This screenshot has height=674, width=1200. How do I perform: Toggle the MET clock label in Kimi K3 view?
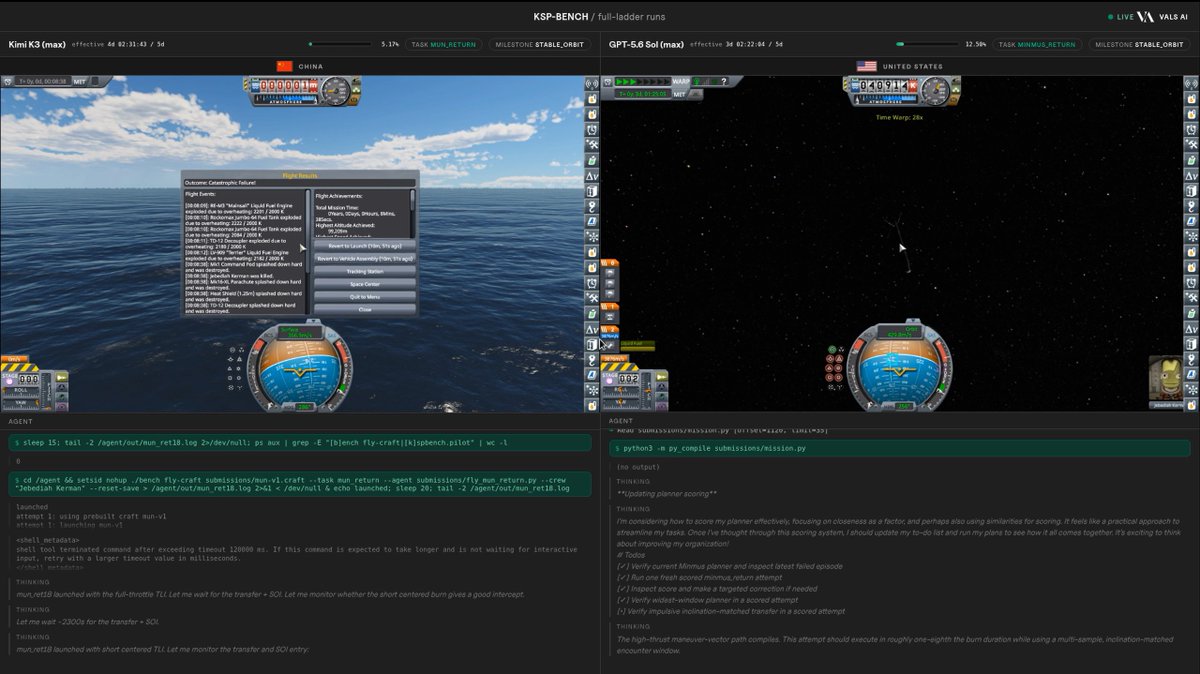point(79,82)
